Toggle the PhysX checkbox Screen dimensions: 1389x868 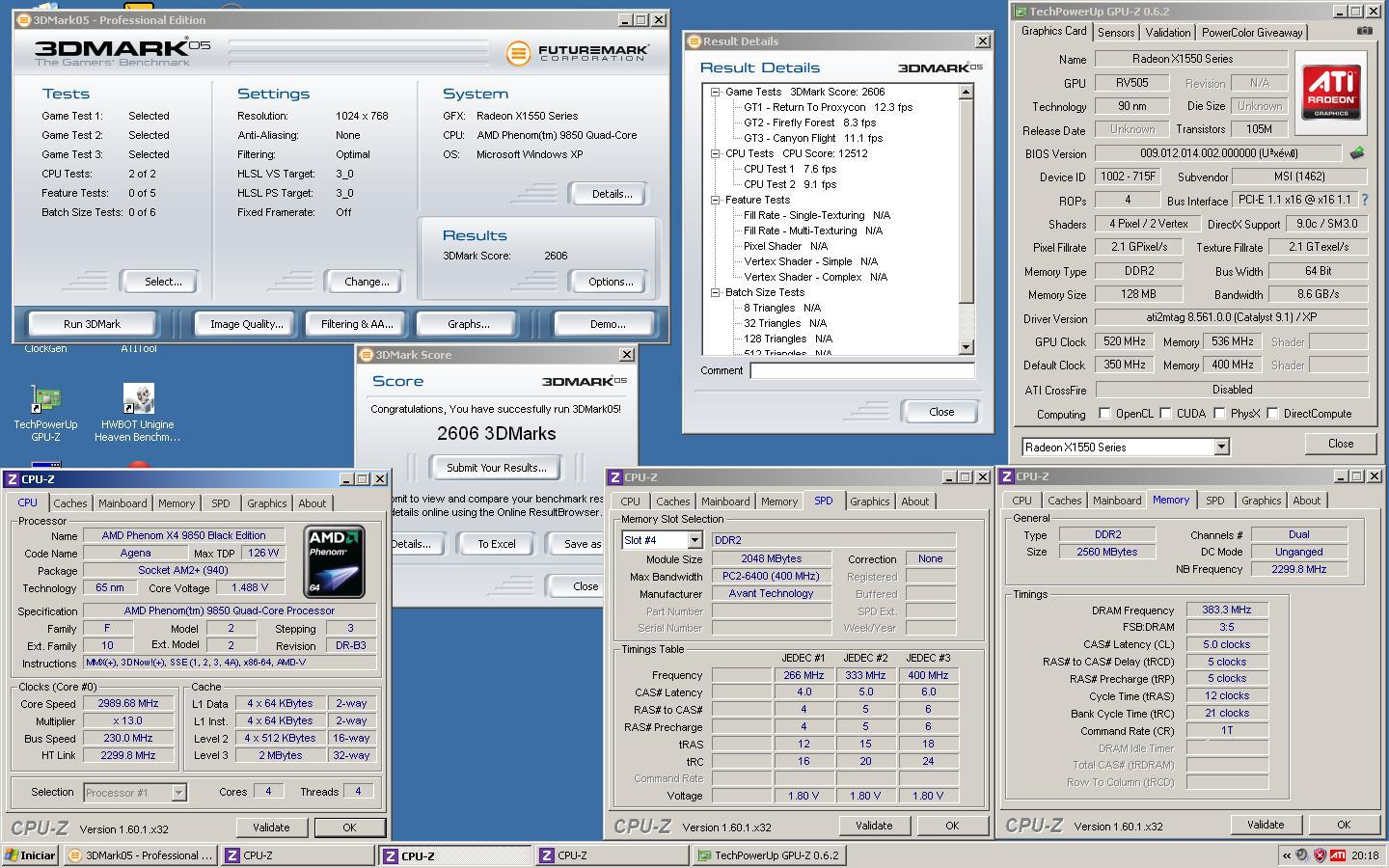[1219, 413]
